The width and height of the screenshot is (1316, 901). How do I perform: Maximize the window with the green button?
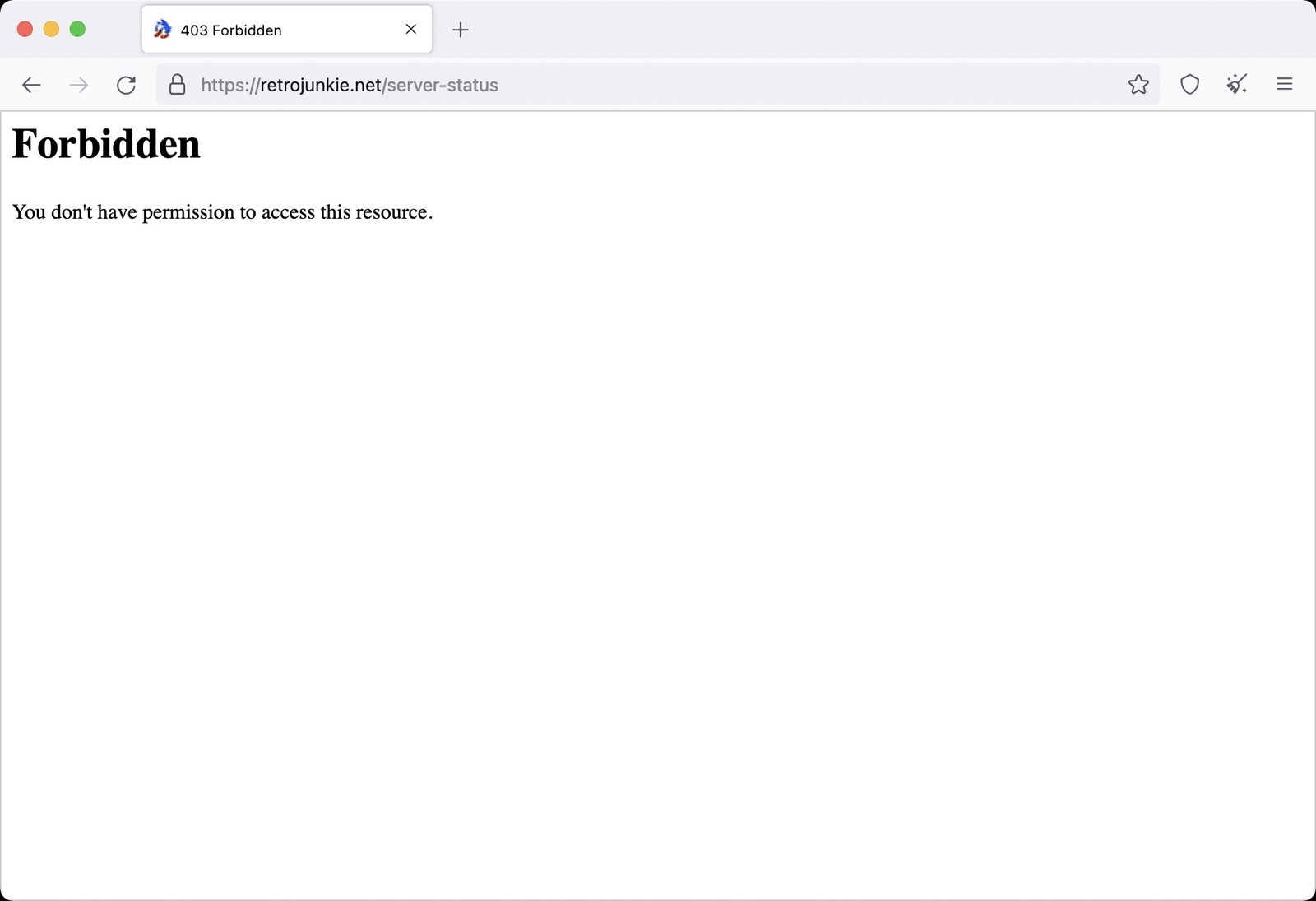coord(77,29)
